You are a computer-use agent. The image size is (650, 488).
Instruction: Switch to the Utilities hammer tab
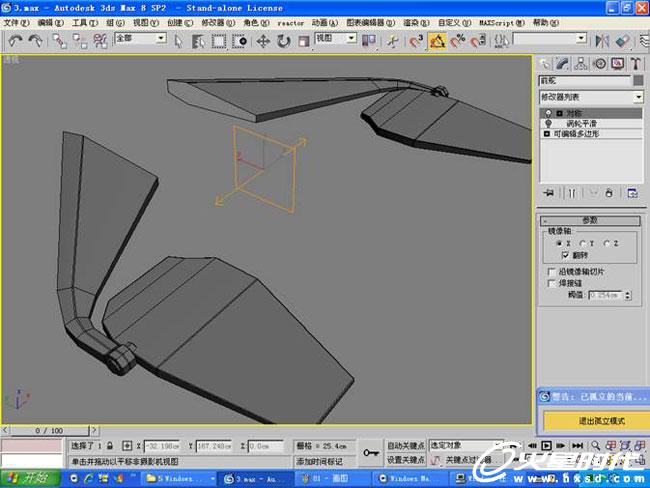(x=636, y=63)
